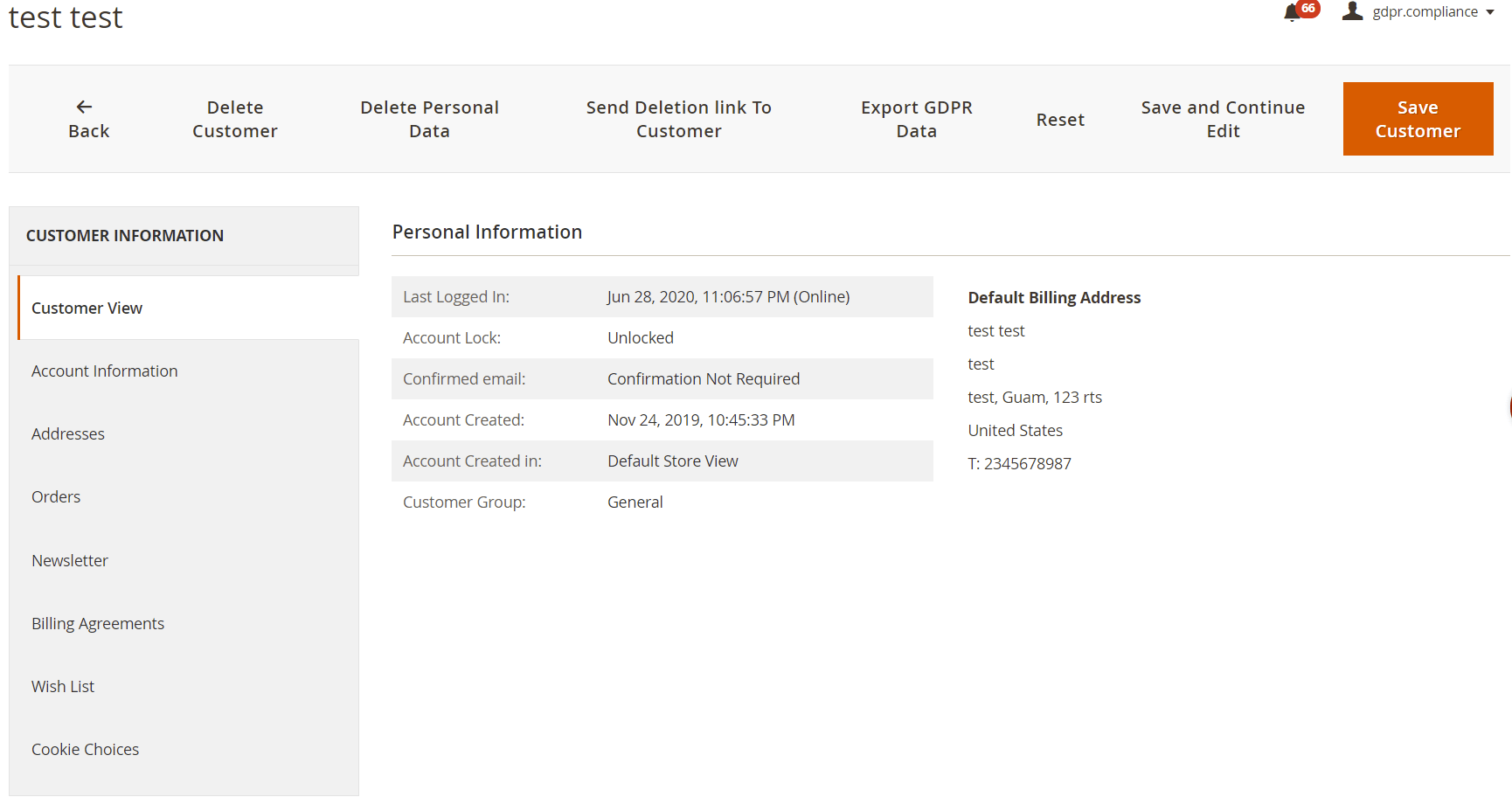Screen dimensions: 1512x797
Task: View customer Orders
Action: tap(55, 496)
